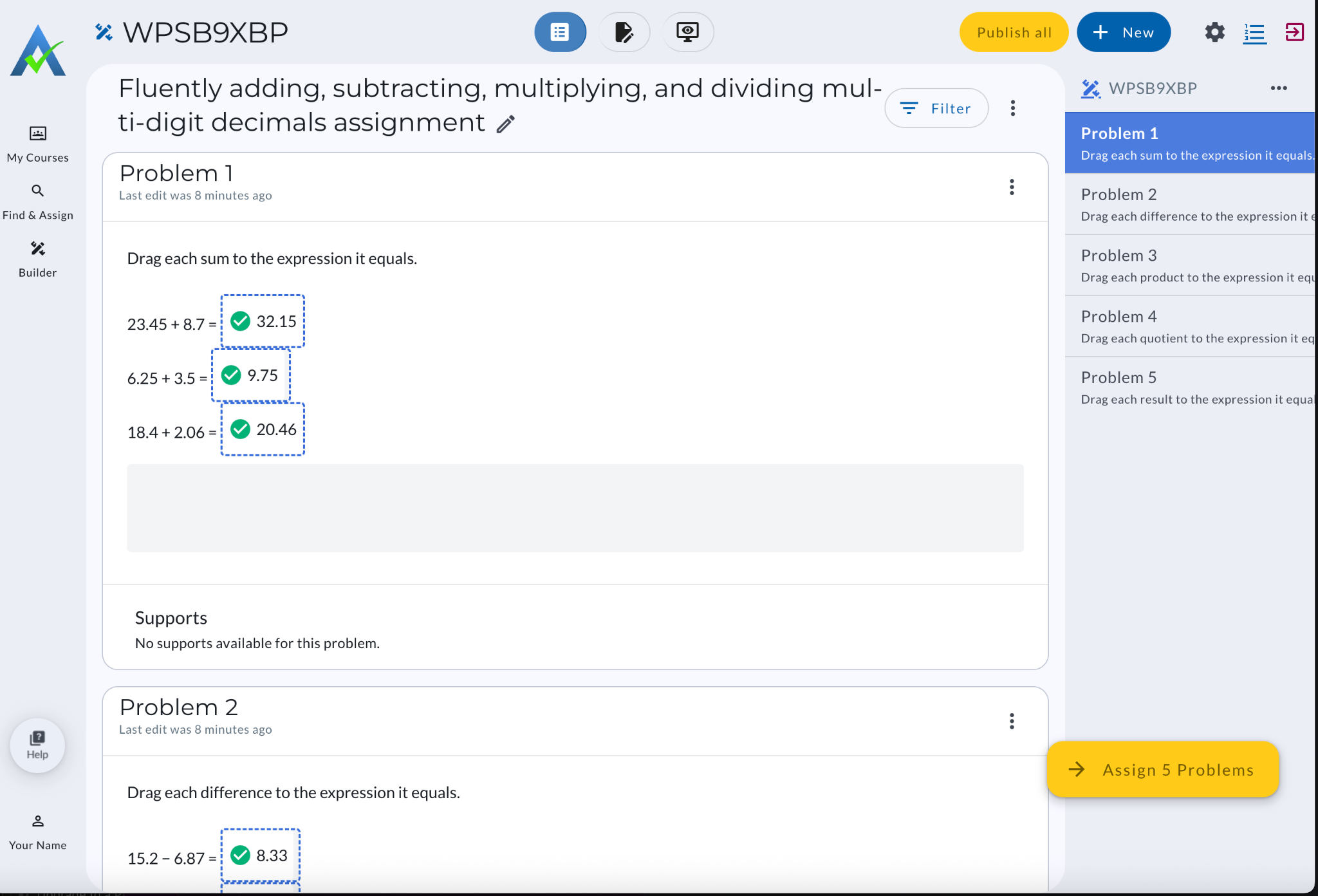Switch to presentation preview view
Viewport: 1318px width, 896px height.
coord(688,32)
